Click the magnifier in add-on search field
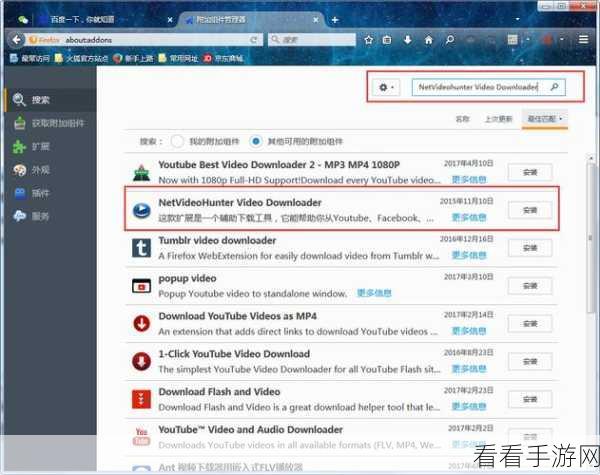Viewport: 600px width, 475px height. coord(554,87)
